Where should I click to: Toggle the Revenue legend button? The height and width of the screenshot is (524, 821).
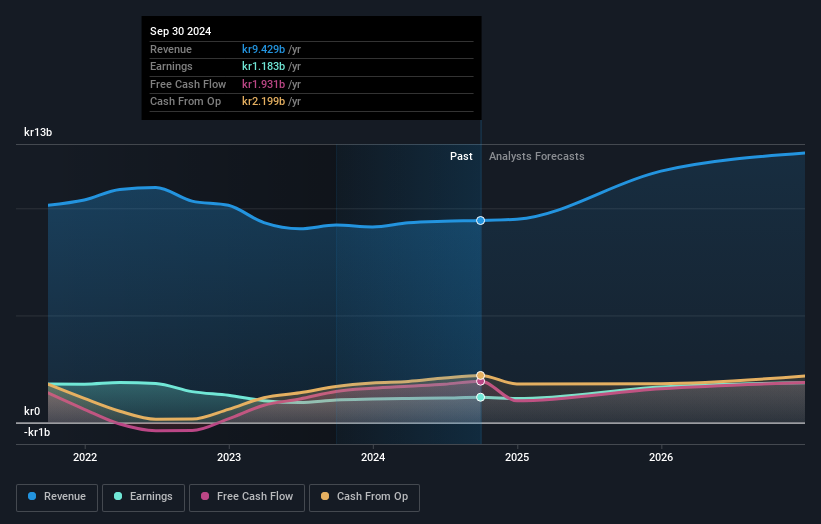[x=57, y=497]
